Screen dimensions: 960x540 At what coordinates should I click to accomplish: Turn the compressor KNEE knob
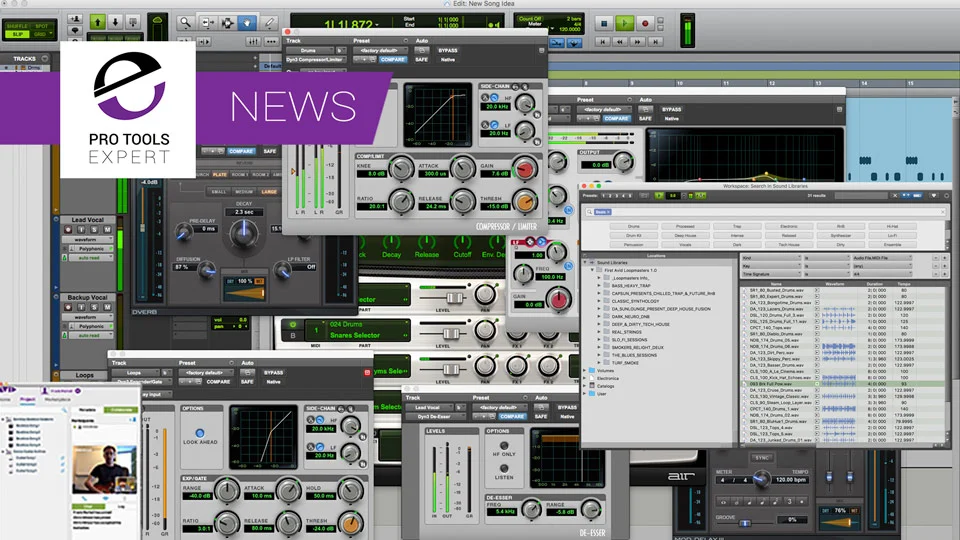[402, 168]
